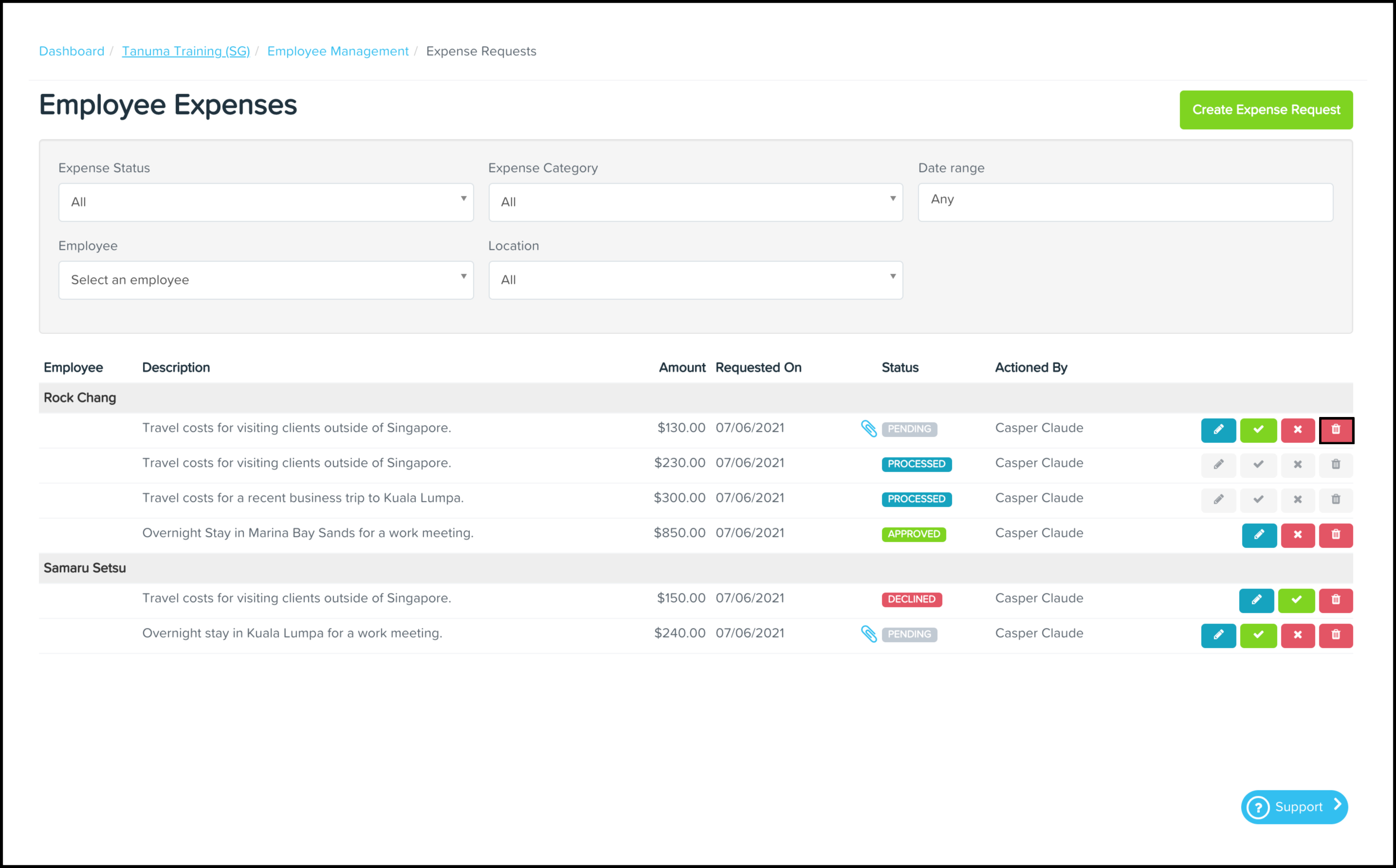Open the Expense Category dropdown
1396x868 pixels.
(x=696, y=202)
